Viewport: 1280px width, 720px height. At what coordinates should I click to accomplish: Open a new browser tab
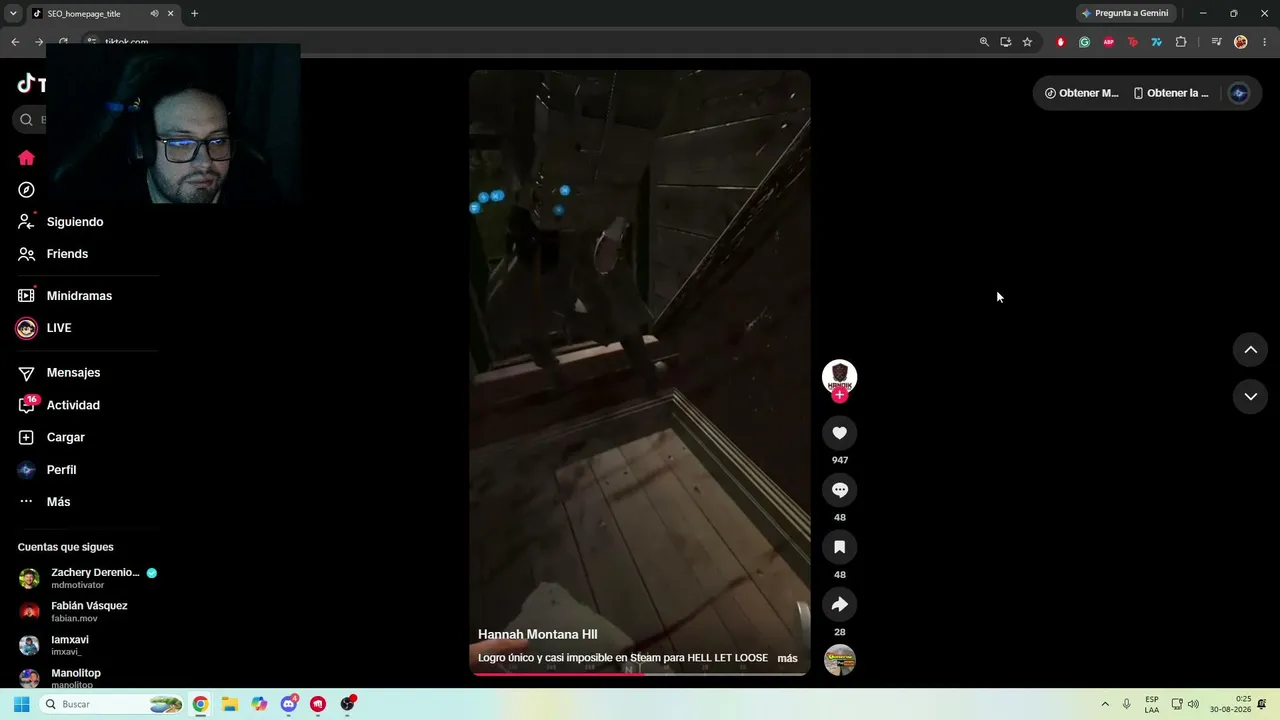click(194, 14)
